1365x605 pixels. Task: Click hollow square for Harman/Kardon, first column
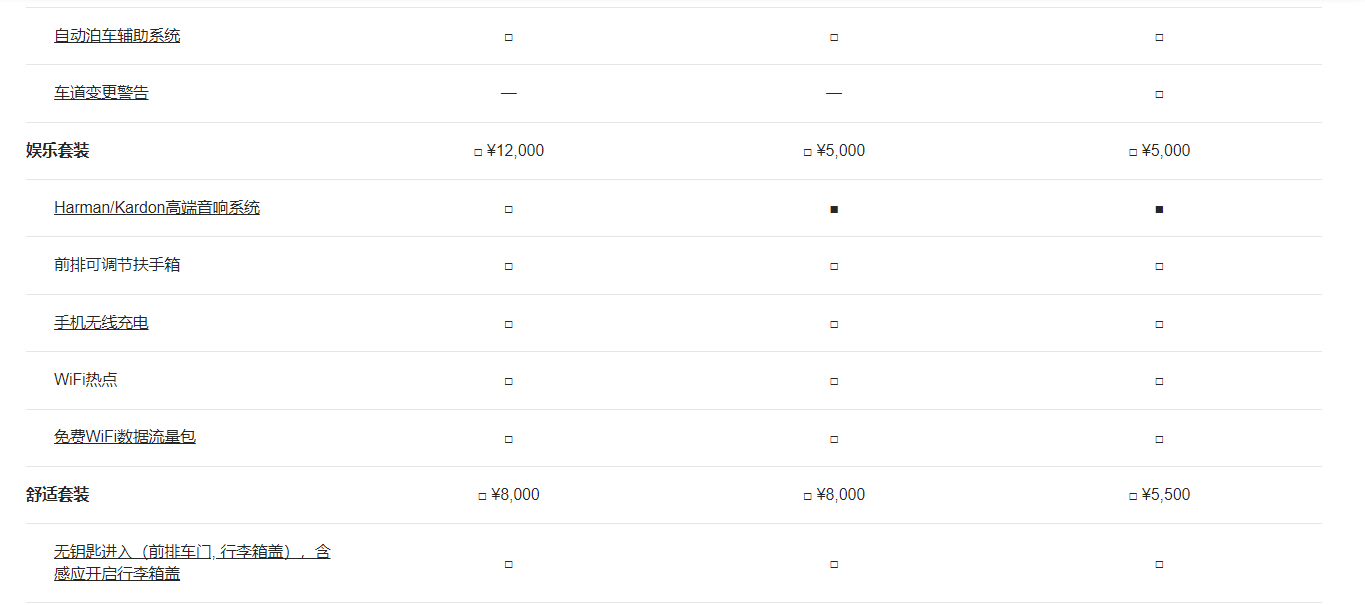pyautogui.click(x=508, y=209)
